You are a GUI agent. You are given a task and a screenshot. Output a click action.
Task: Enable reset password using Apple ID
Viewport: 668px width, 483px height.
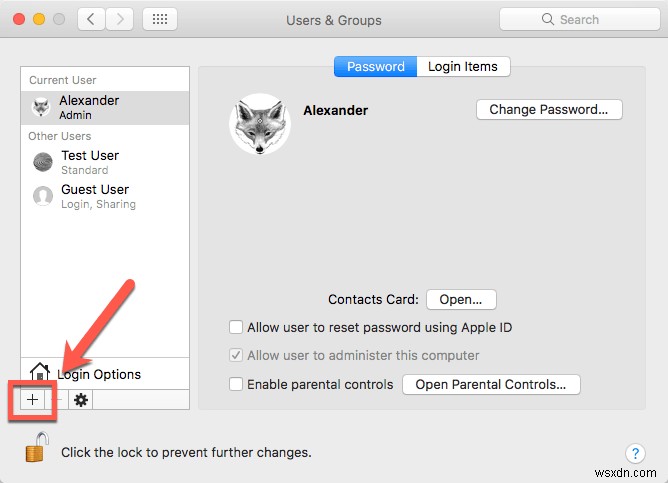[236, 327]
